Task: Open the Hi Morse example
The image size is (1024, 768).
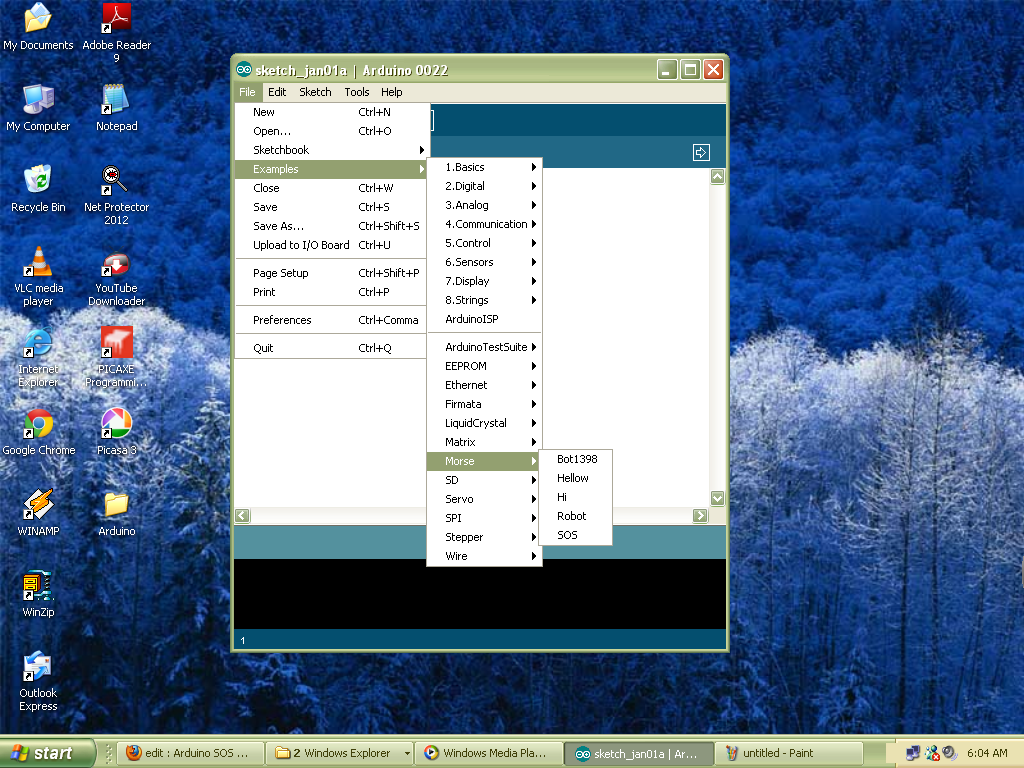Action: coord(576,497)
